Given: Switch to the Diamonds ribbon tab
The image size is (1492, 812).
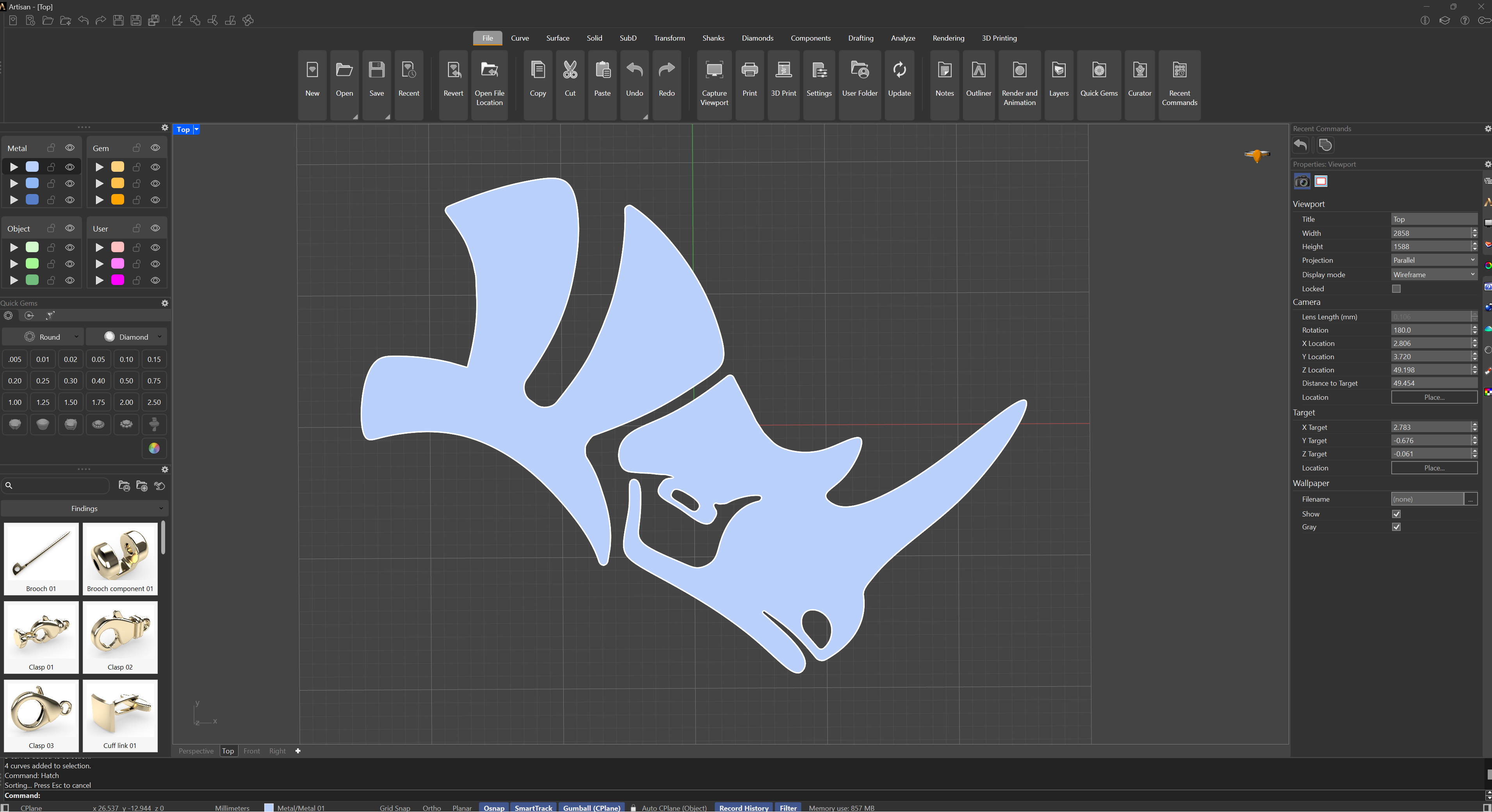Looking at the screenshot, I should tap(758, 38).
